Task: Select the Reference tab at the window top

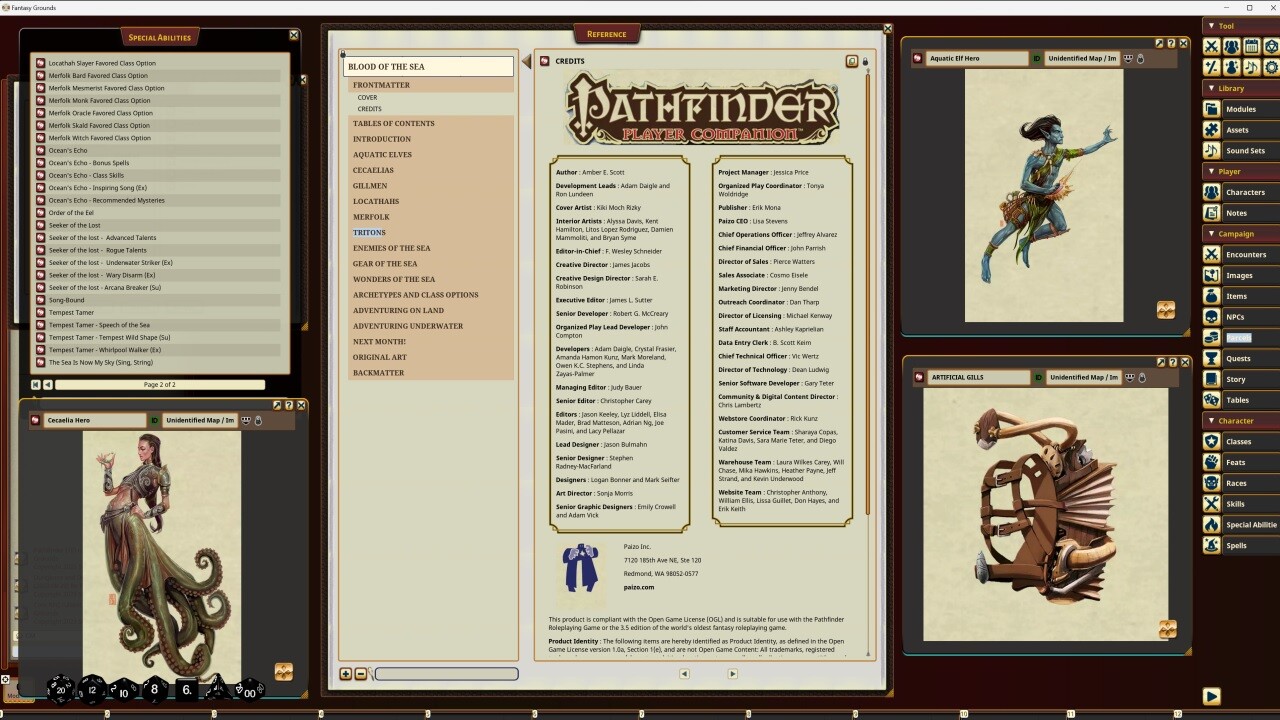Action: point(607,33)
